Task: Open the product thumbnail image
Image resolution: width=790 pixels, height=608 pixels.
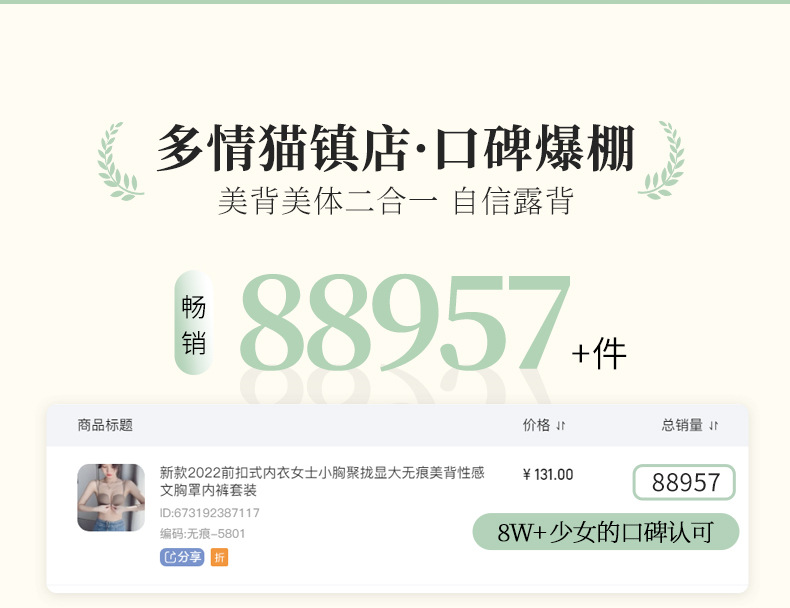Action: 111,498
